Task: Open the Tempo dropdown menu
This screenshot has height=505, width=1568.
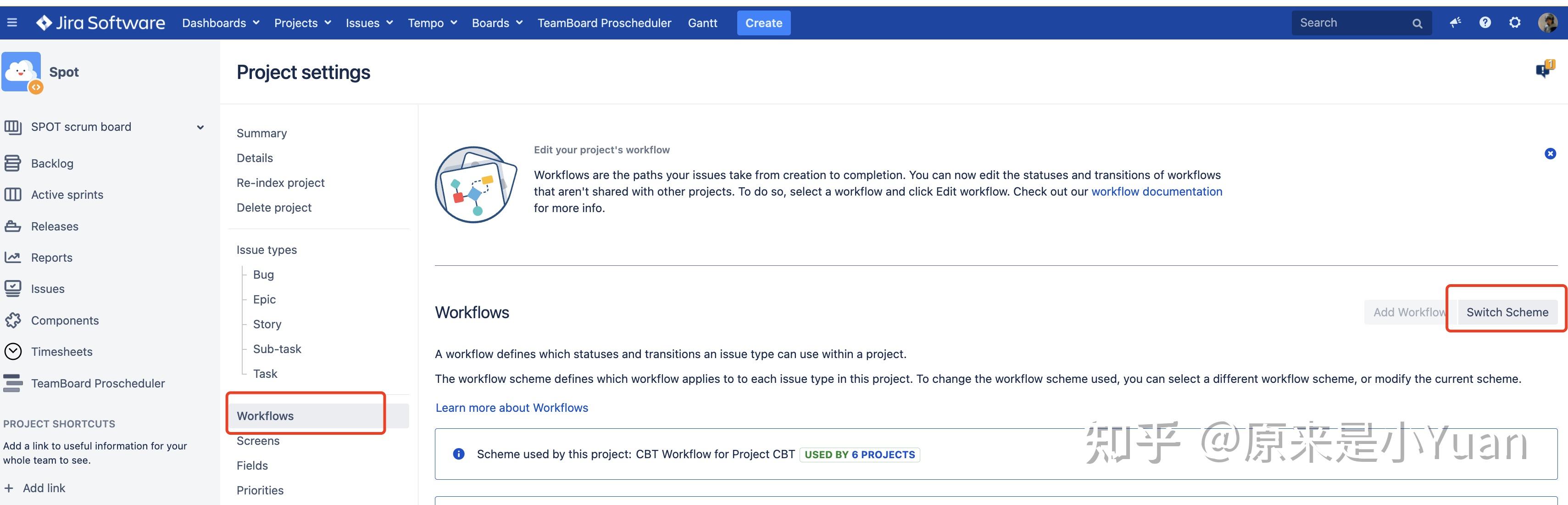Action: click(x=432, y=22)
